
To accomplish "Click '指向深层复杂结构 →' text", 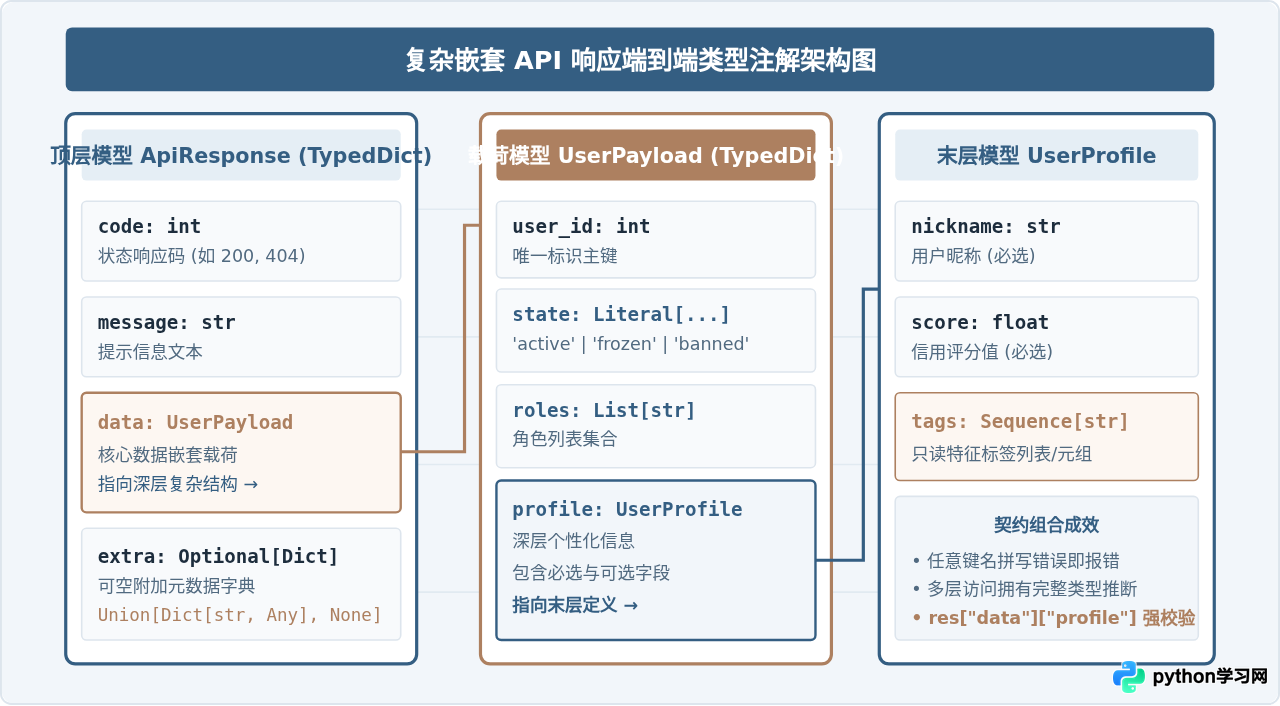I will point(178,484).
